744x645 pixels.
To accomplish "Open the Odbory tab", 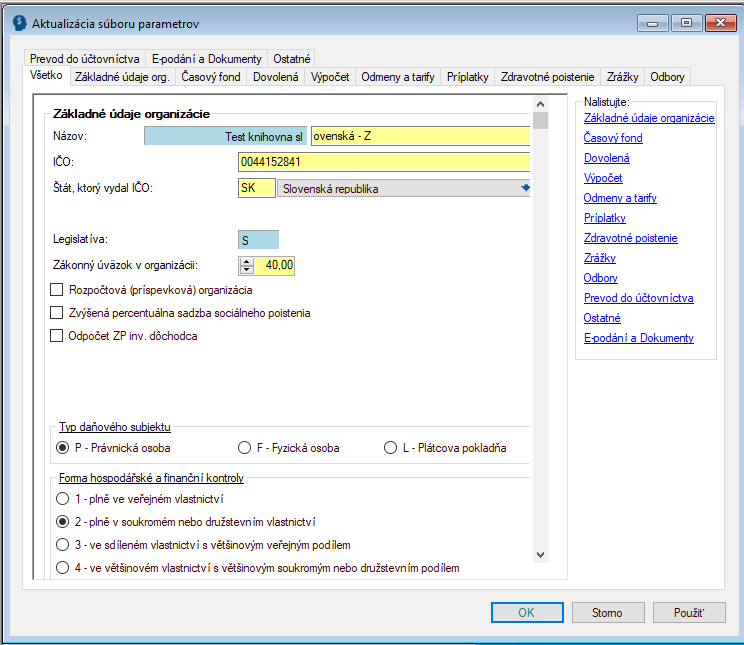I will pyautogui.click(x=667, y=77).
